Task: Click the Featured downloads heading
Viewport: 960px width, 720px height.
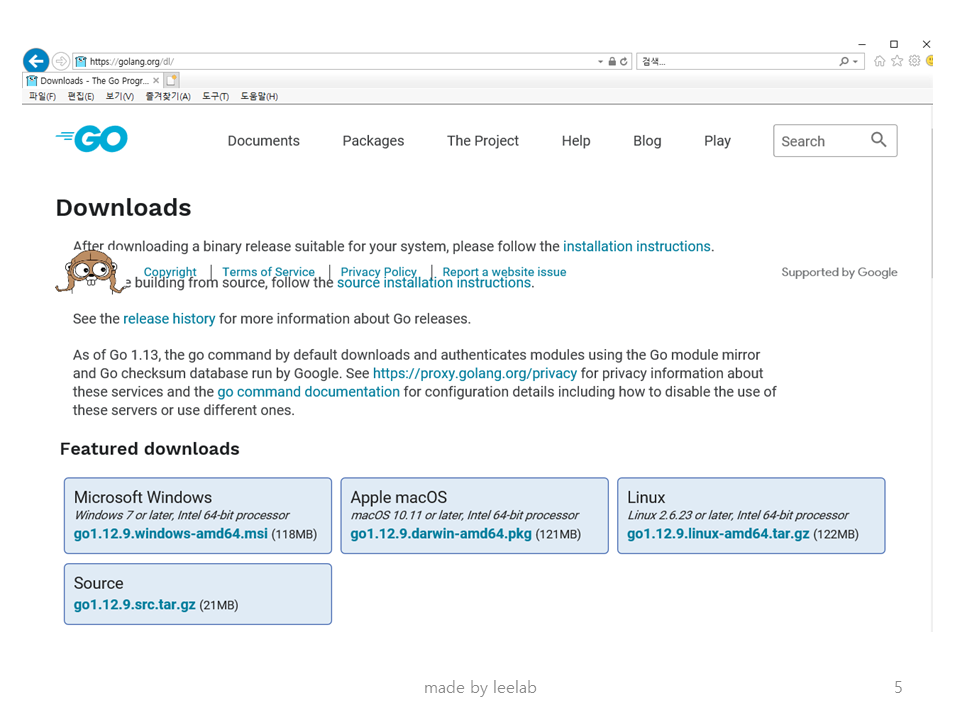Action: (x=150, y=449)
